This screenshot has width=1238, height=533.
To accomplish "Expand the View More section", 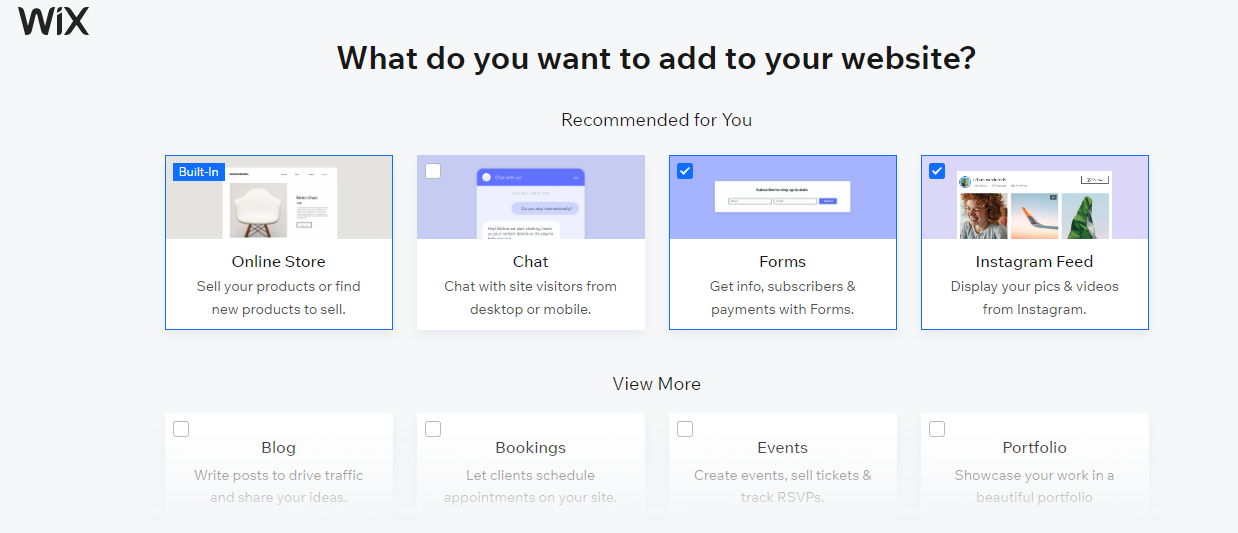I will (657, 384).
